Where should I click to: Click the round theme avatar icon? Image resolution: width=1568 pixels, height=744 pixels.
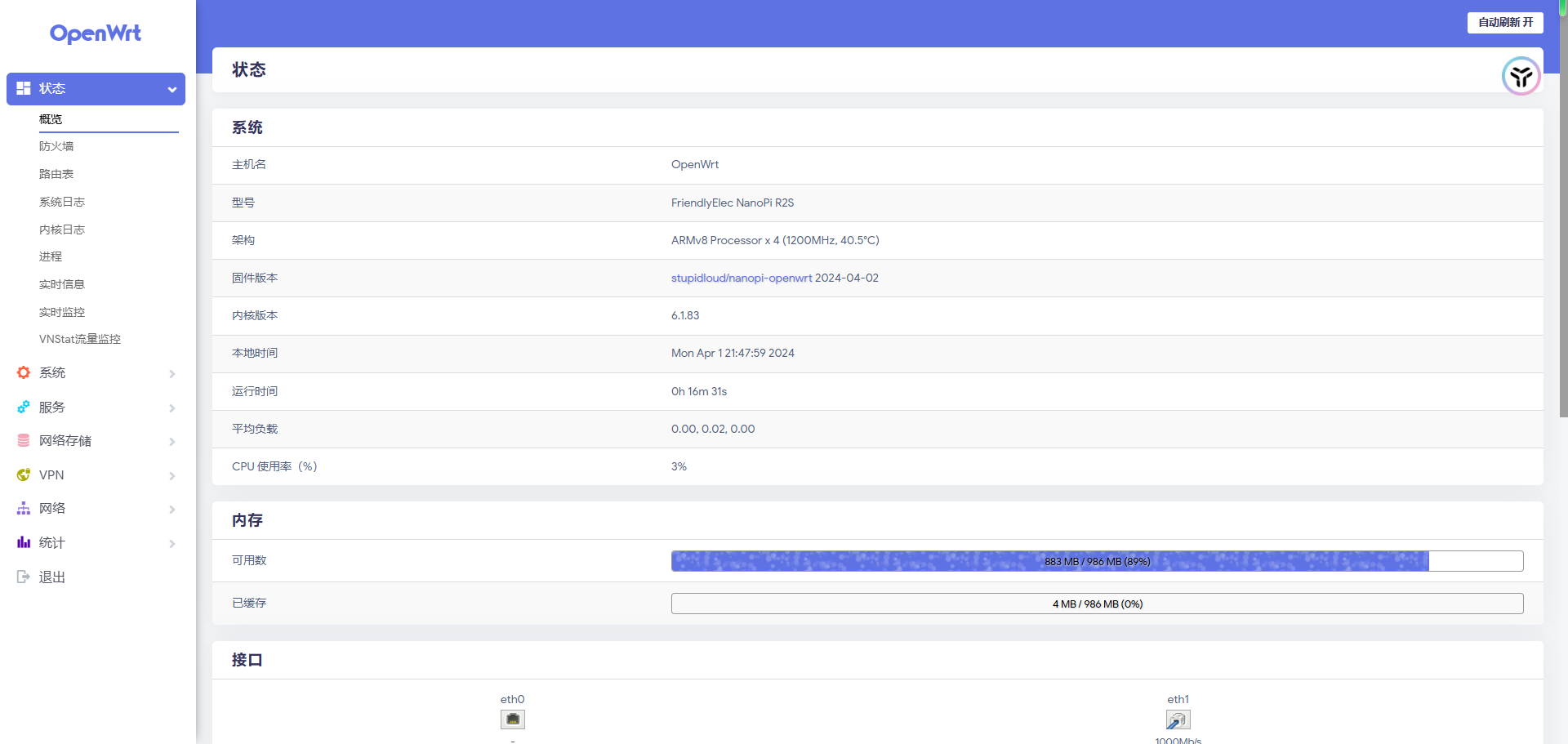click(x=1521, y=77)
